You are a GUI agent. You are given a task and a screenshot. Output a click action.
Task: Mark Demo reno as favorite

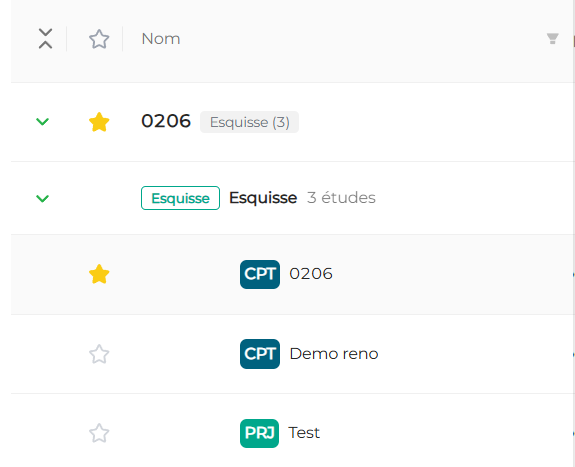99,354
